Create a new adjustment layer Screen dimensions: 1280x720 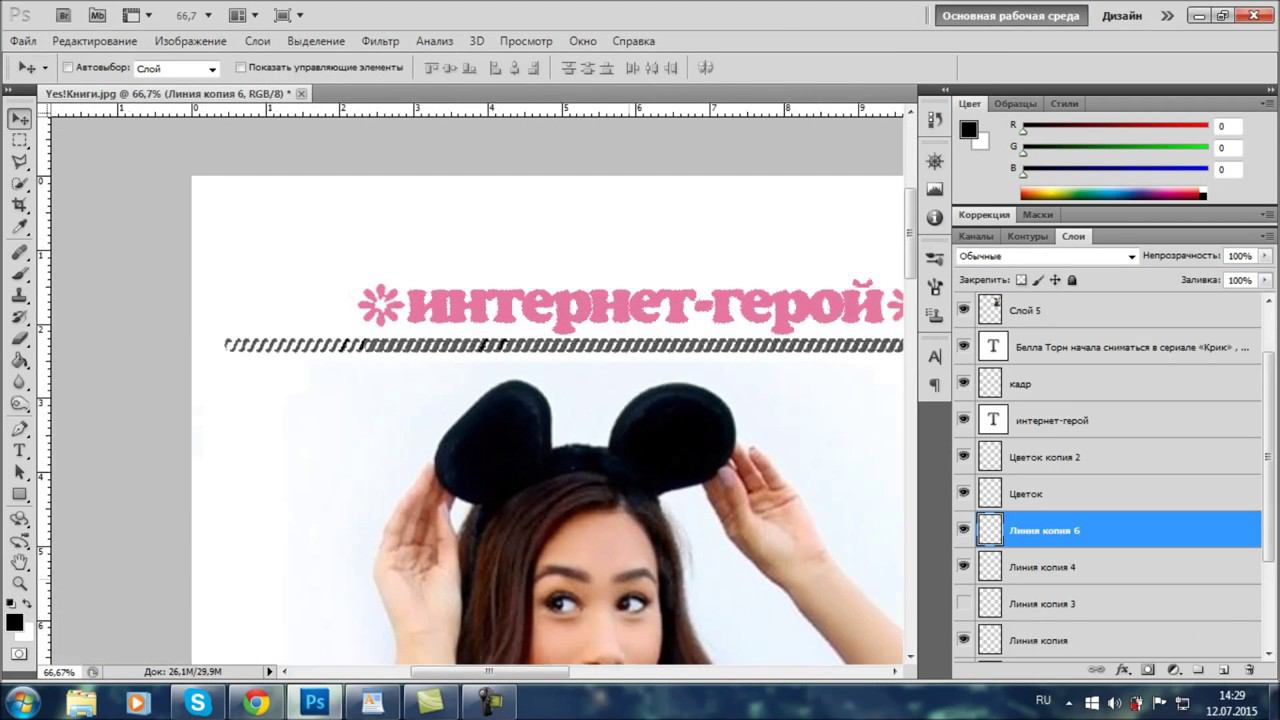1174,670
